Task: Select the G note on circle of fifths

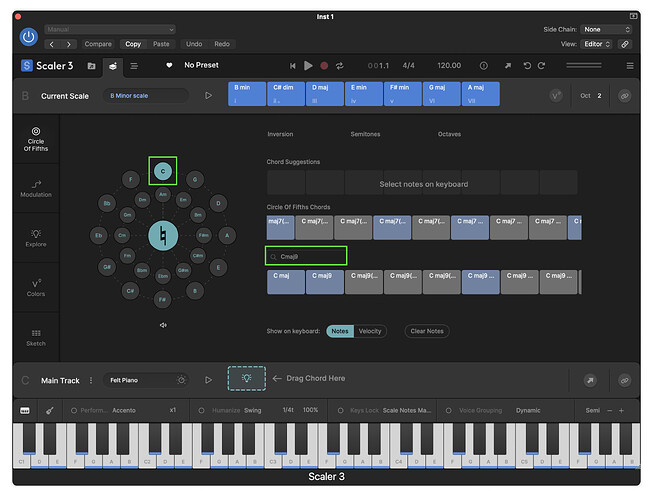Action: [x=195, y=180]
